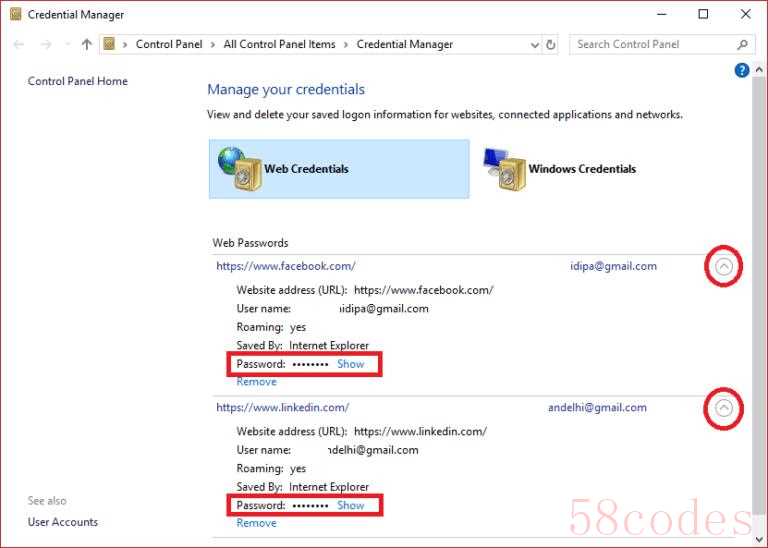Screen dimensions: 768x548
Task: Click the vertical scrollbar up arrow
Action: (x=759, y=70)
